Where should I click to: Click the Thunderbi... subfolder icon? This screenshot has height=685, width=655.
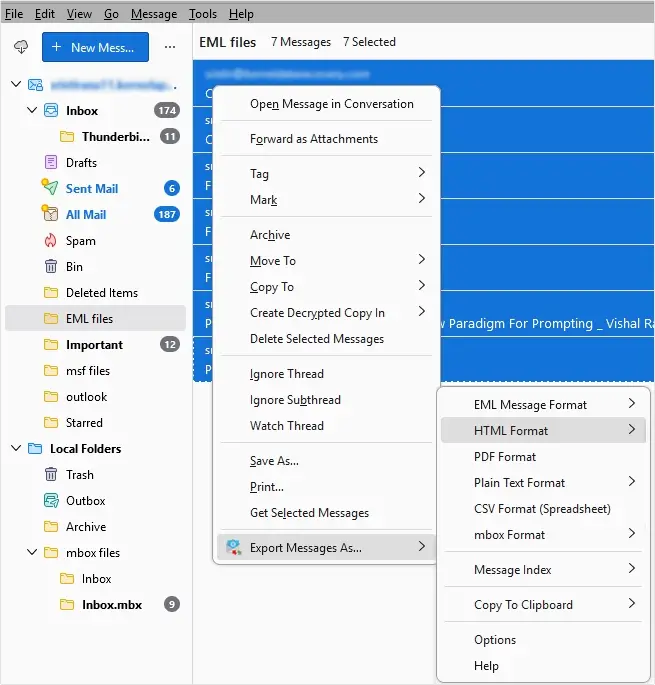point(67,137)
